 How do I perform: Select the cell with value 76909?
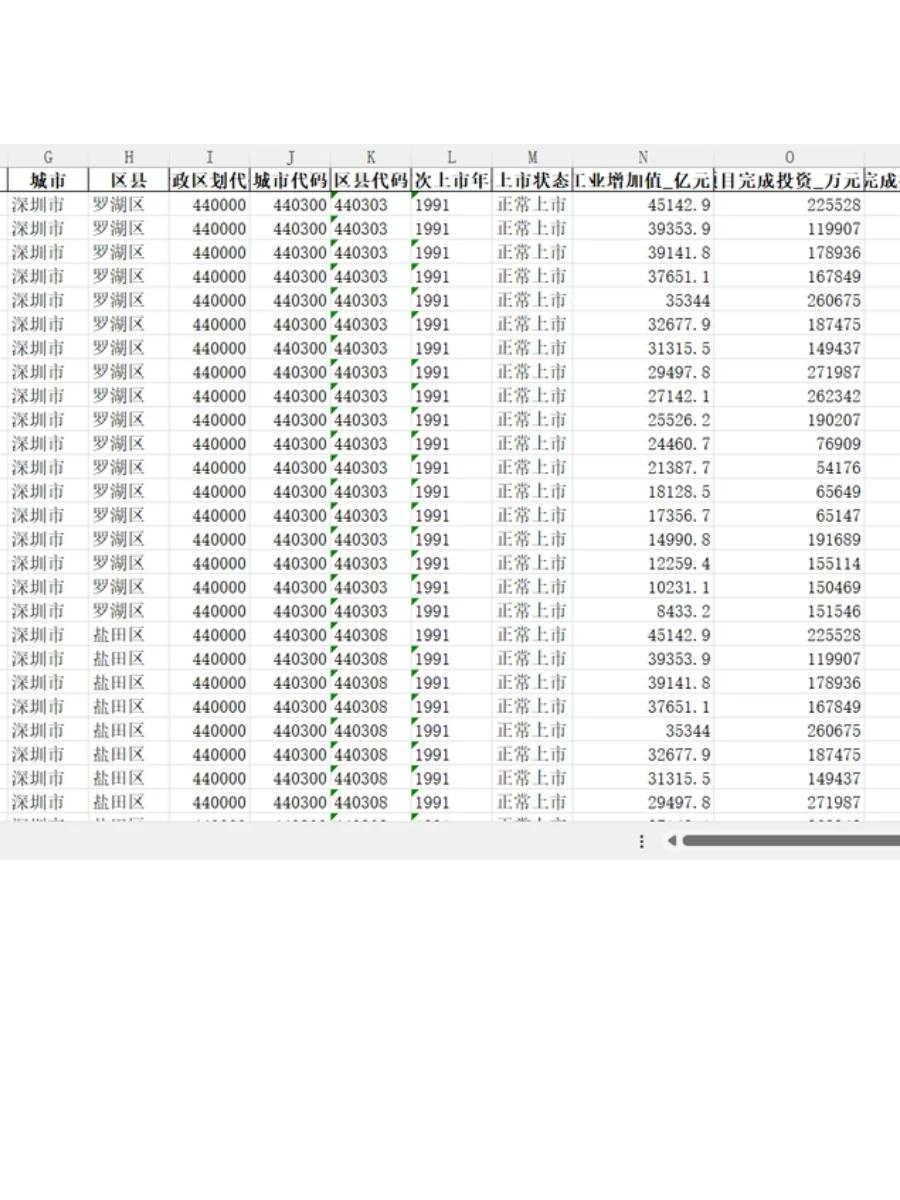click(790, 444)
